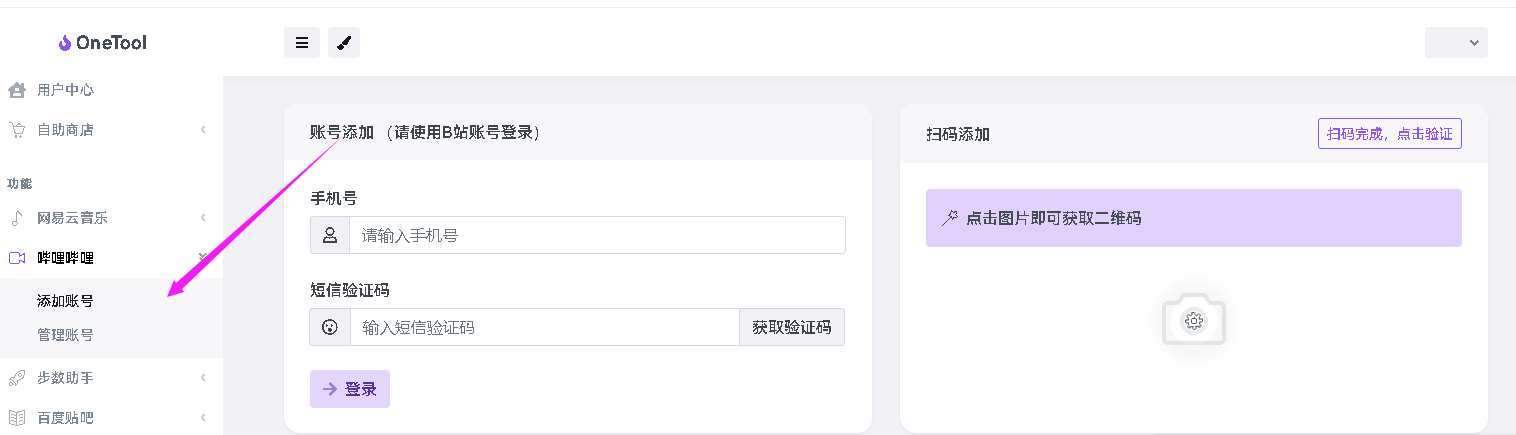Click the OneTool flame logo
This screenshot has height=435, width=1516.
tap(65, 43)
